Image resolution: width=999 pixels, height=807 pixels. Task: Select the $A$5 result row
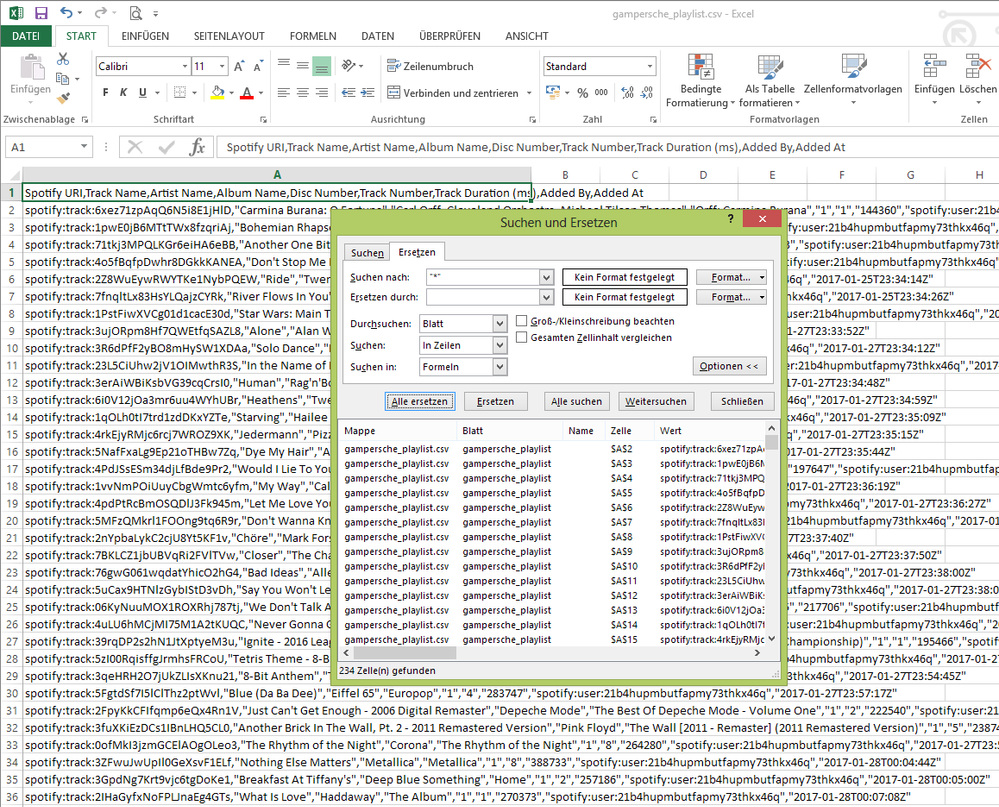(x=554, y=493)
